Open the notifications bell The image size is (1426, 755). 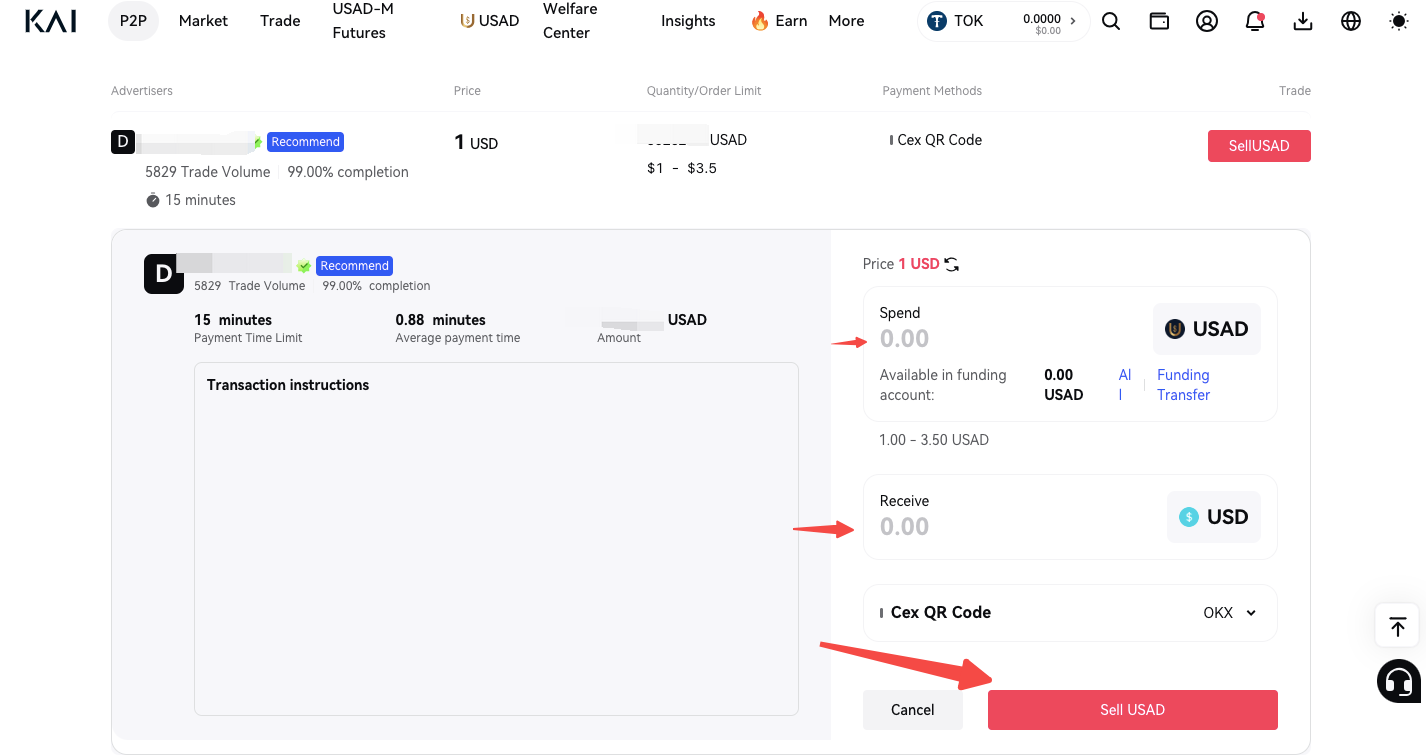coord(1255,21)
